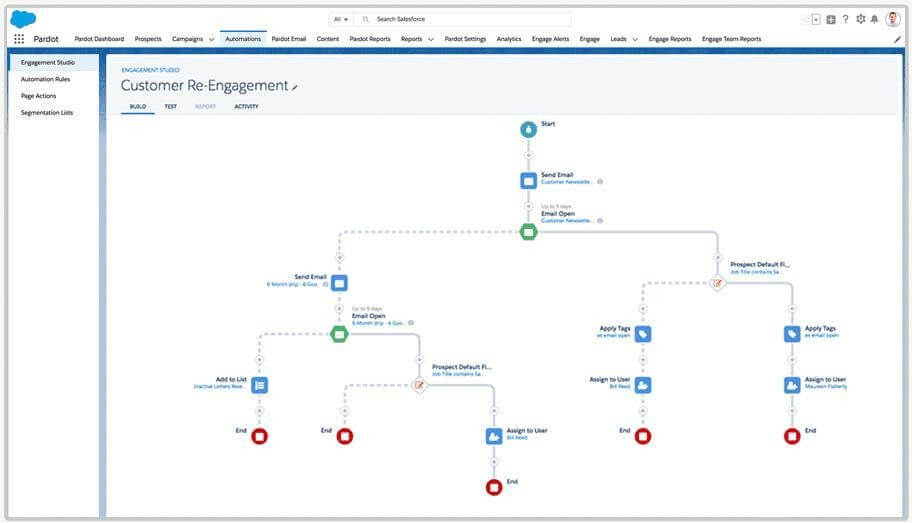Open Assign to User Bill Reed node under 6 Month drip rule
The width and height of the screenshot is (912, 523).
(494, 436)
